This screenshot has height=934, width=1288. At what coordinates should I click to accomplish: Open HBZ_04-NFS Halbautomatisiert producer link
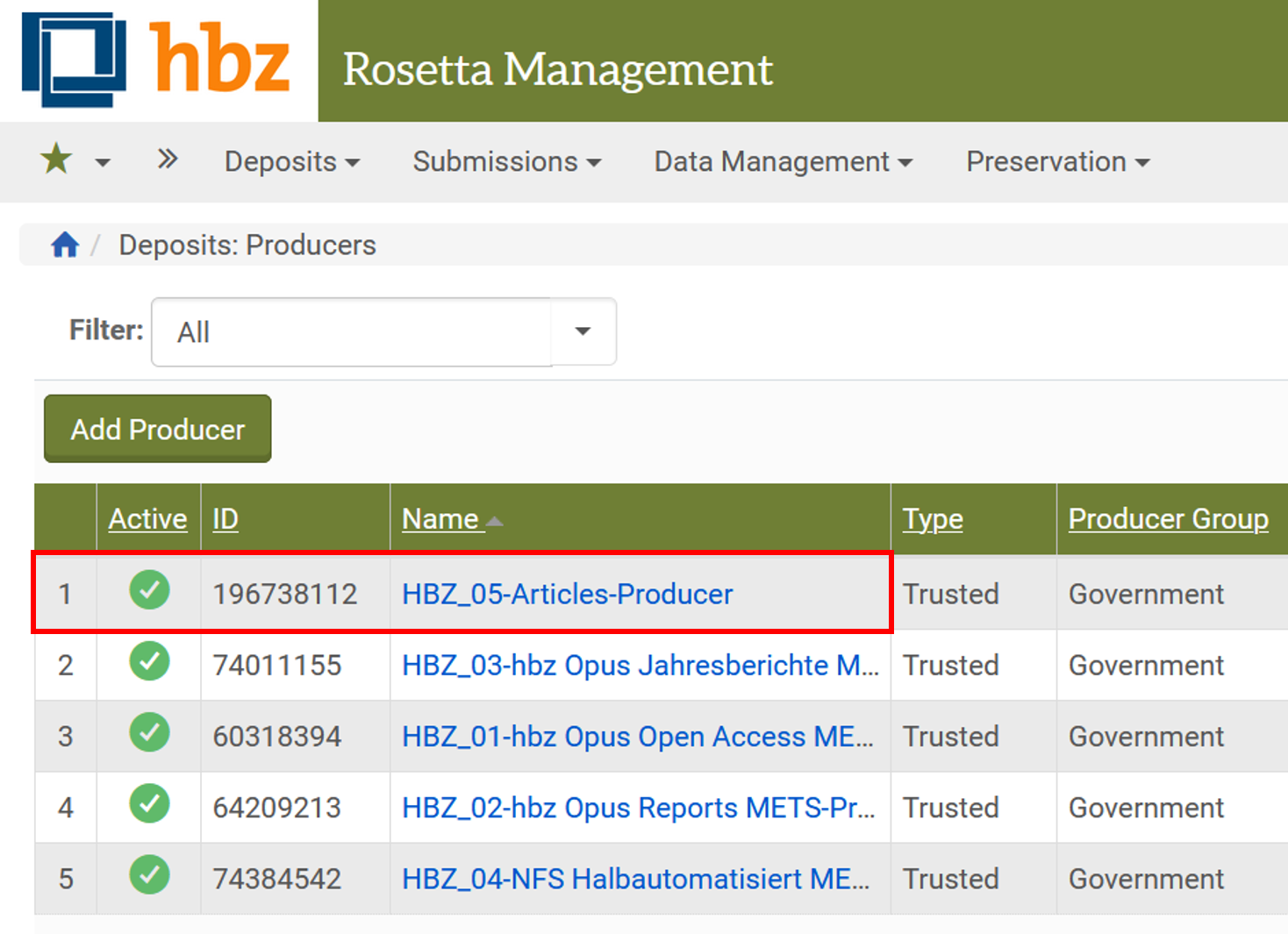[x=635, y=879]
